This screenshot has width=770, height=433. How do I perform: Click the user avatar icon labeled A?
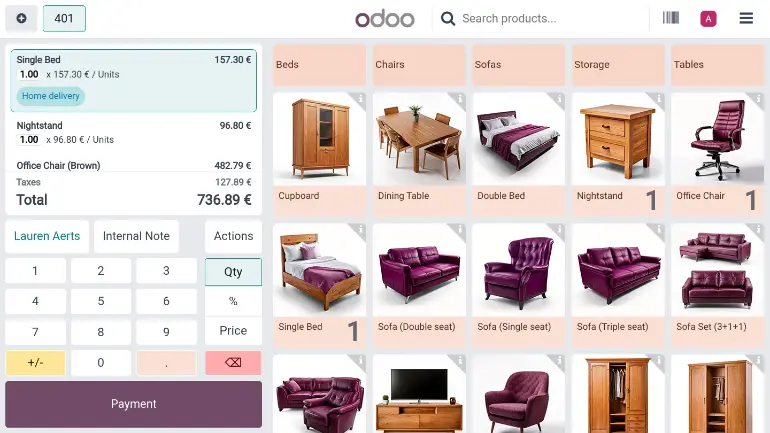click(708, 19)
